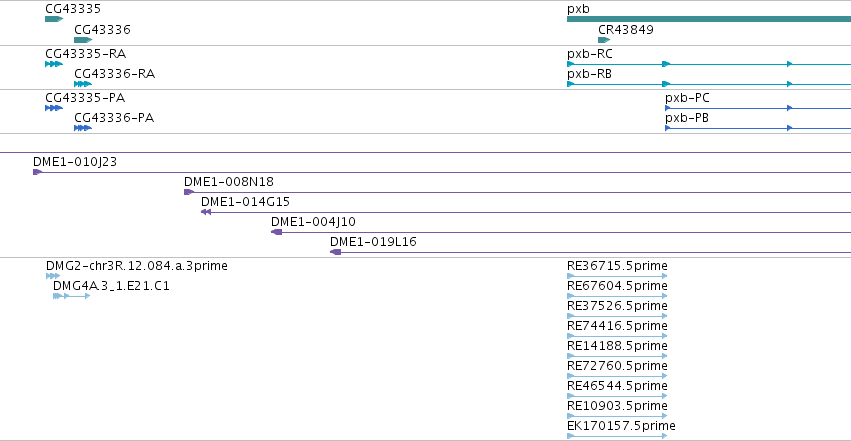Viewport: 851px width, 441px height.
Task: Click the small teal arrow under CR43849
Action: click(604, 40)
